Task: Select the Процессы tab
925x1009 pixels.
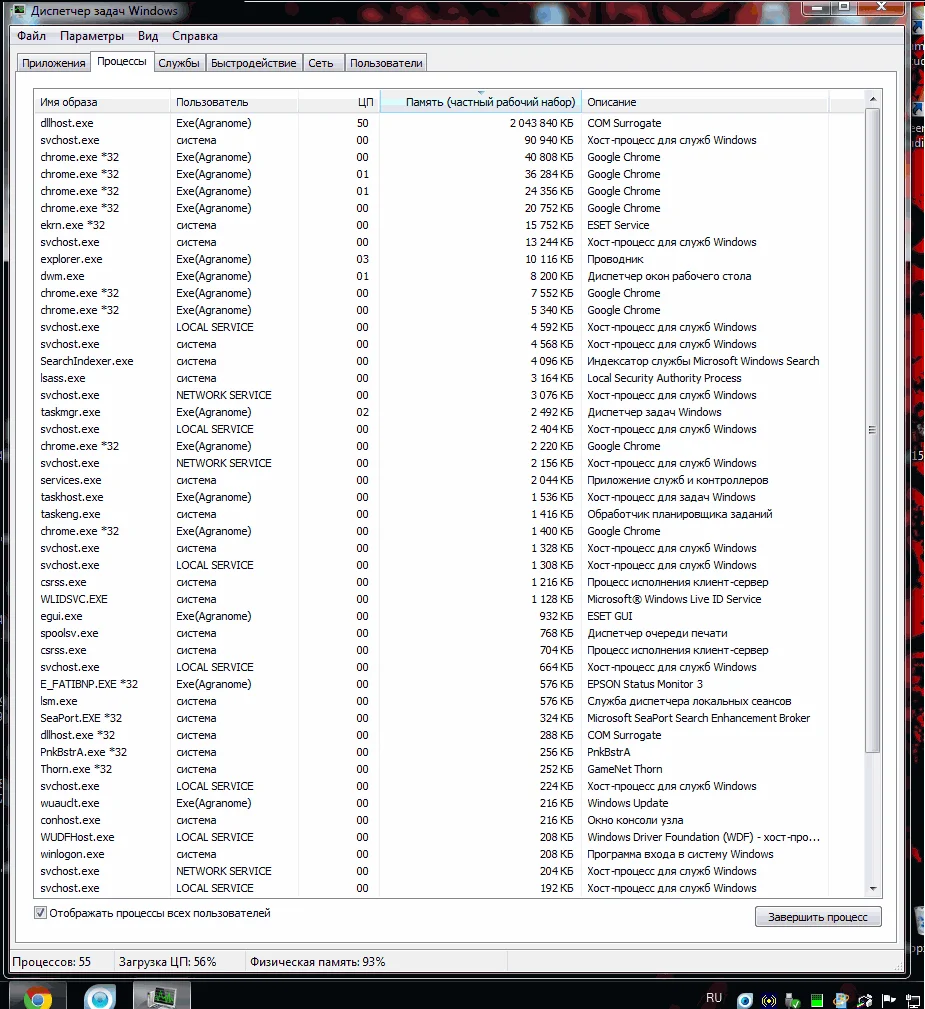Action: 122,61
